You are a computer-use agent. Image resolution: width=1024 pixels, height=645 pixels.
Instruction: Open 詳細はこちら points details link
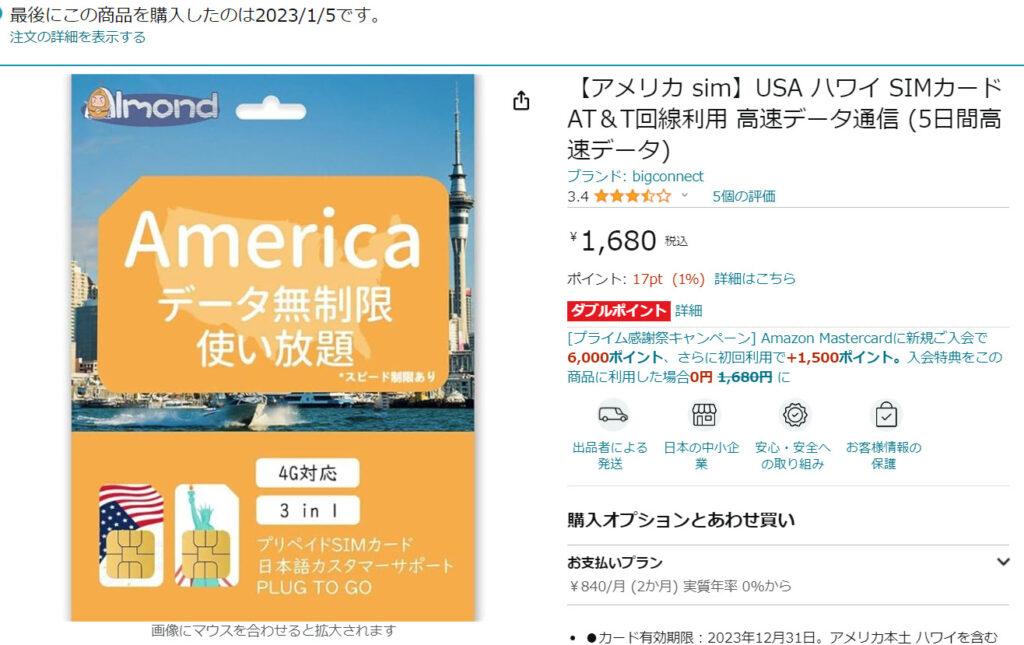click(x=755, y=279)
